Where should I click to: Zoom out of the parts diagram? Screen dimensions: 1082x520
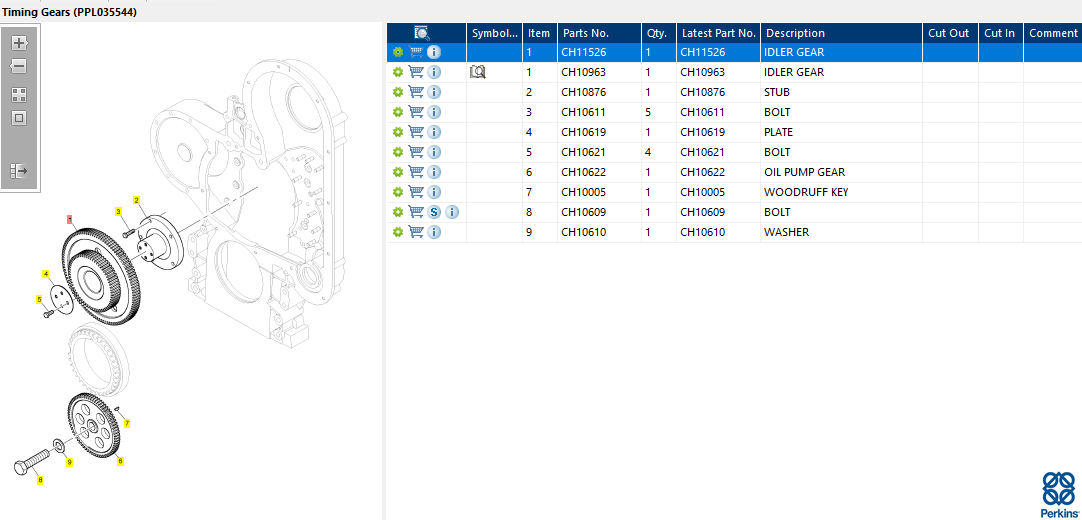point(18,67)
